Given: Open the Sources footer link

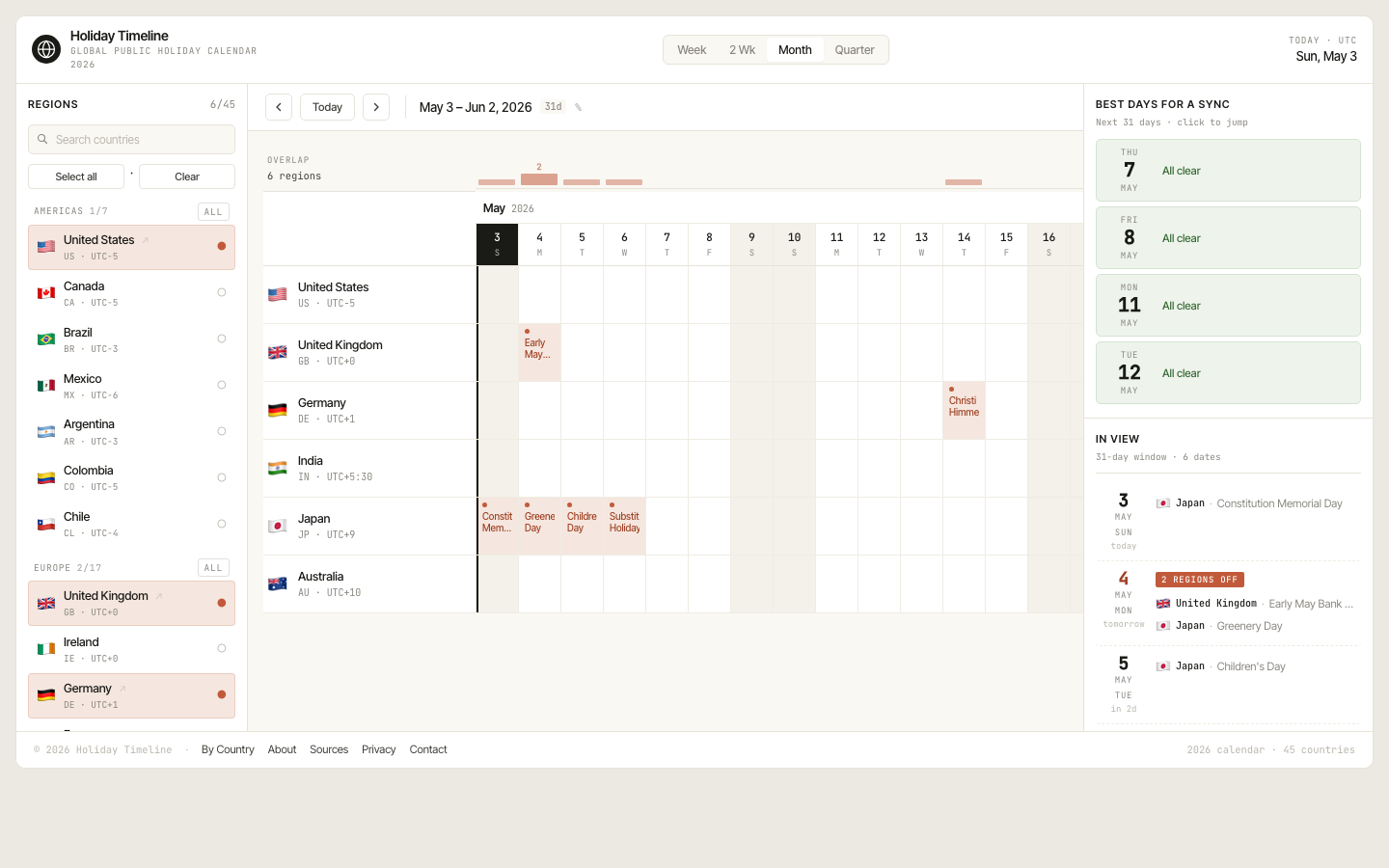Looking at the screenshot, I should [x=329, y=749].
